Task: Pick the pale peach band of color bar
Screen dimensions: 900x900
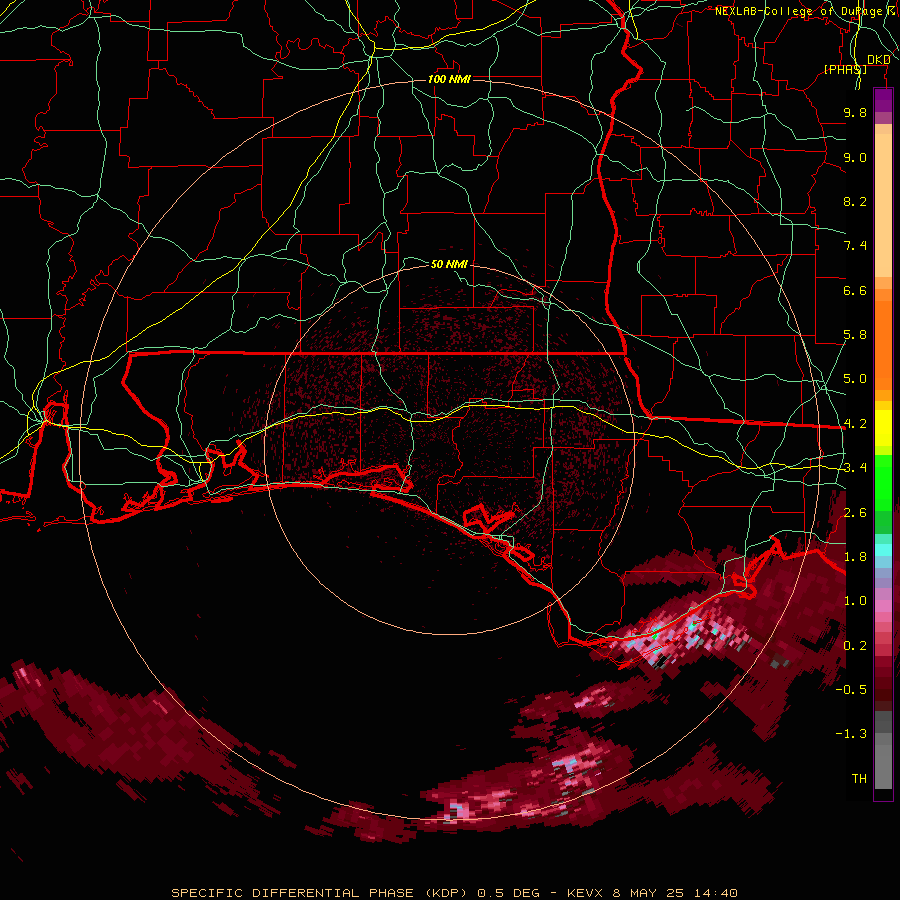Action: point(883,205)
